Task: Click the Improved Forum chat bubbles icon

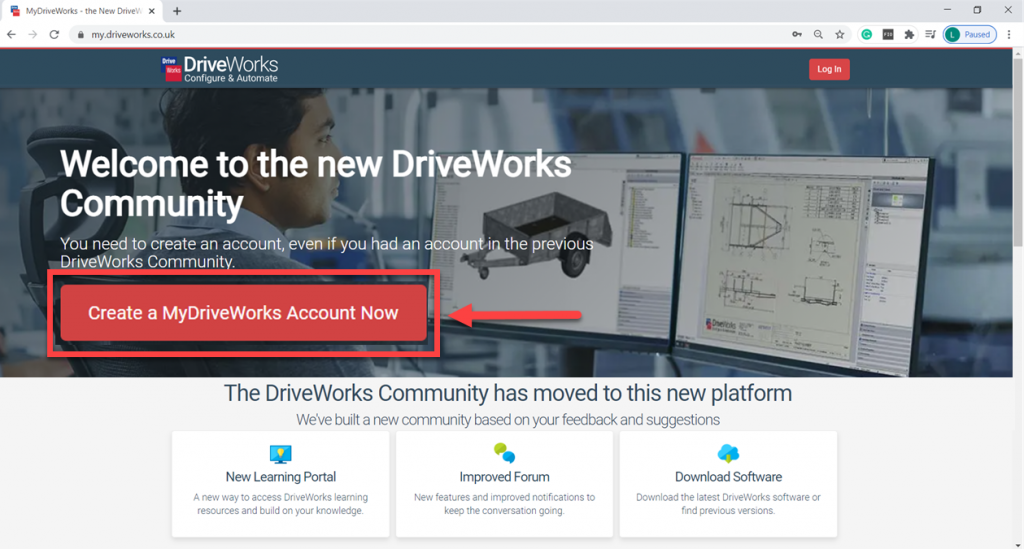Action: point(504,452)
